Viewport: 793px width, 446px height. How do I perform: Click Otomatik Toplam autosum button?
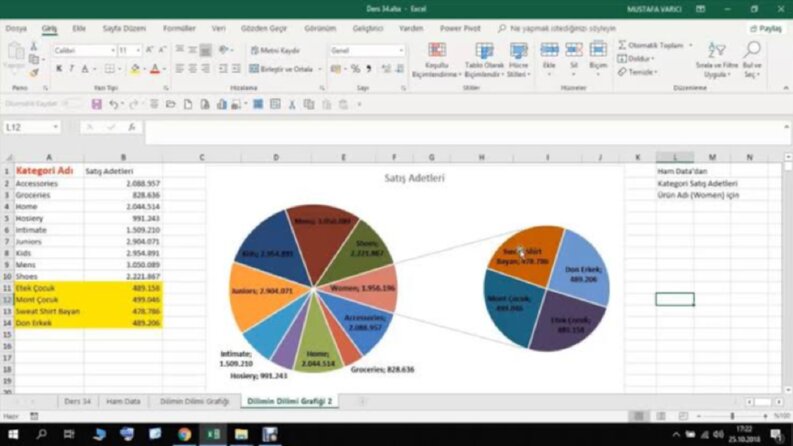[x=651, y=46]
